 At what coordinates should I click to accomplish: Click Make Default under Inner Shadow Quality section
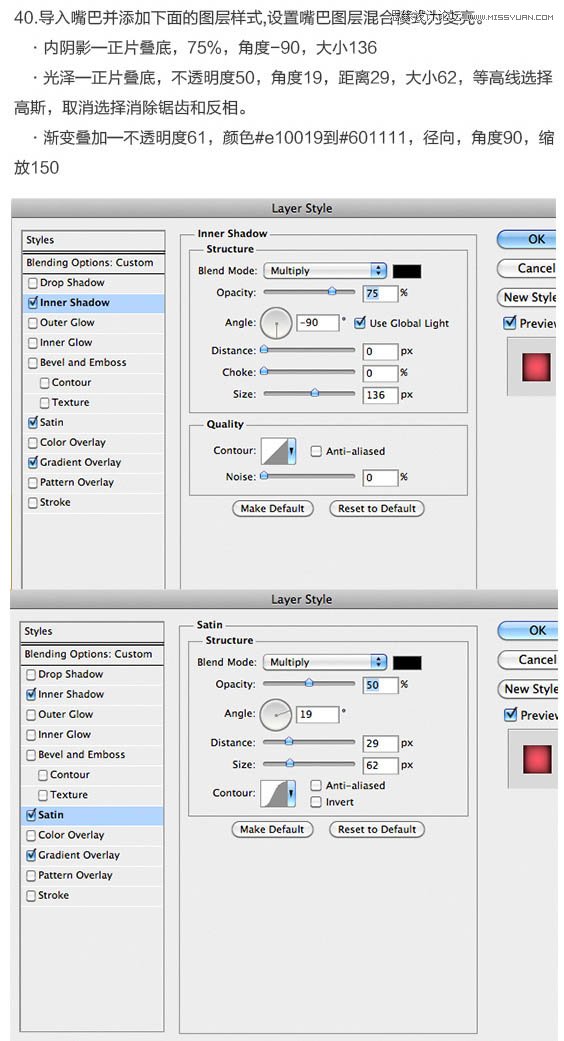(x=272, y=509)
